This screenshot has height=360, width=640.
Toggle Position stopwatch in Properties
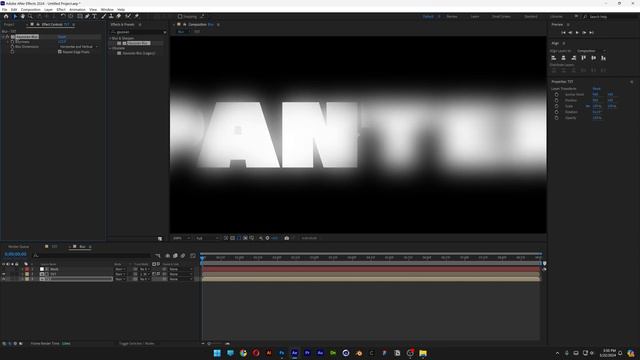point(556,100)
